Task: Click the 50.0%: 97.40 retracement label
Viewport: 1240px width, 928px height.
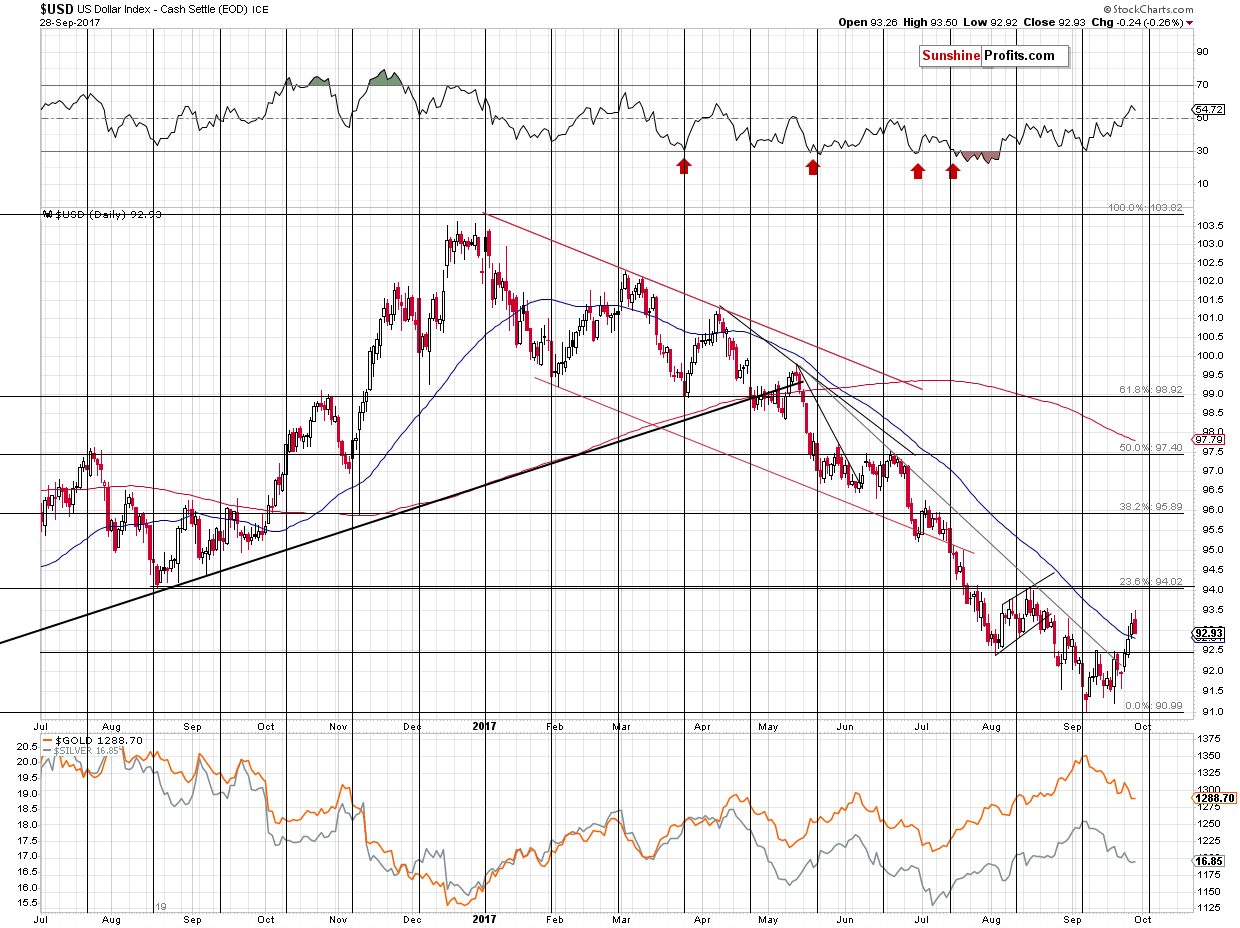Action: [x=1149, y=448]
